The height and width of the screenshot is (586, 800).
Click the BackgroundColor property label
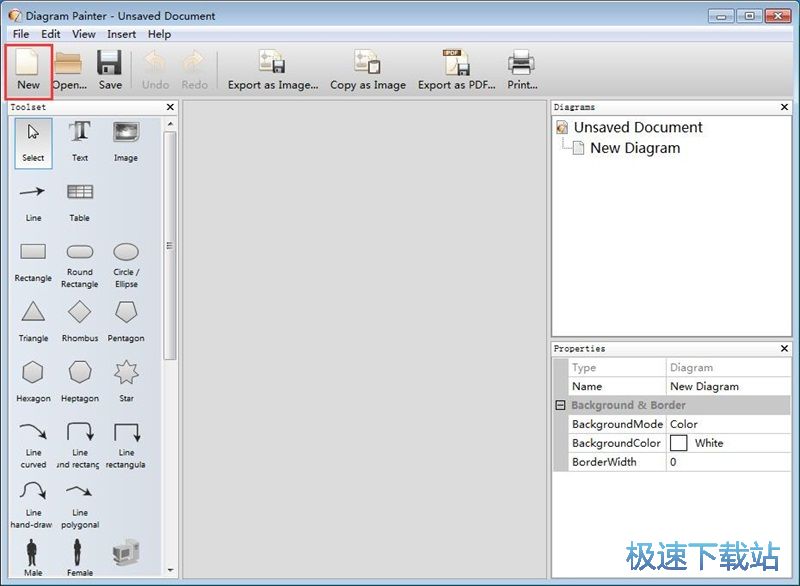(x=616, y=443)
